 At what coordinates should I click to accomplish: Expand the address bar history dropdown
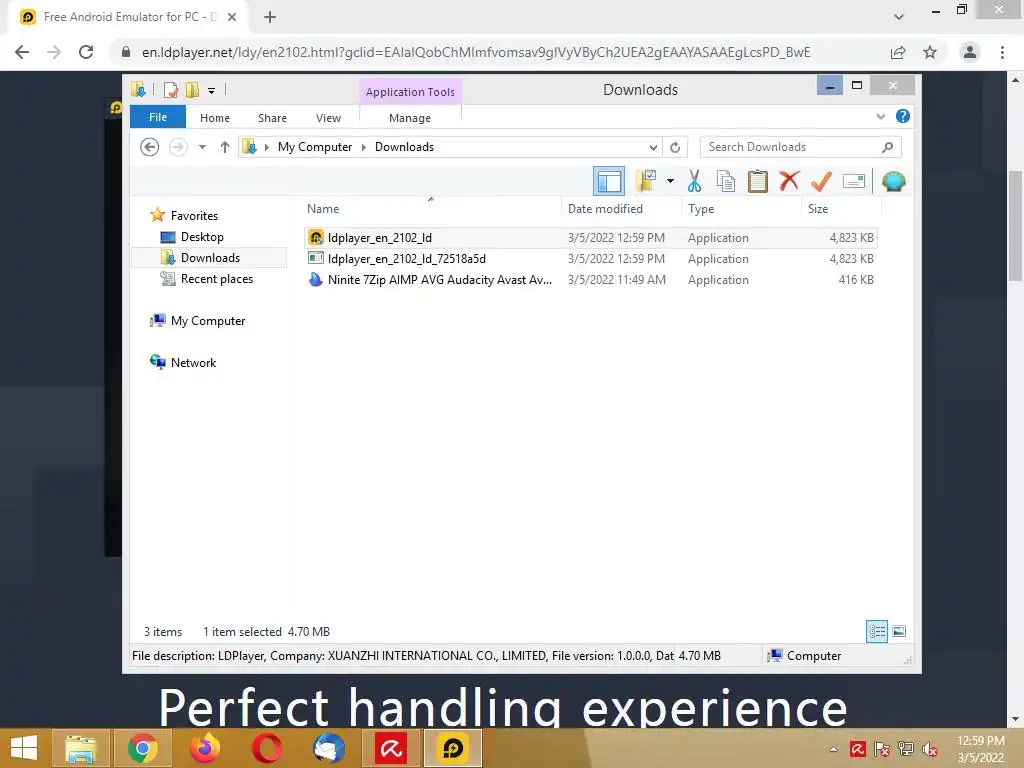pos(653,148)
